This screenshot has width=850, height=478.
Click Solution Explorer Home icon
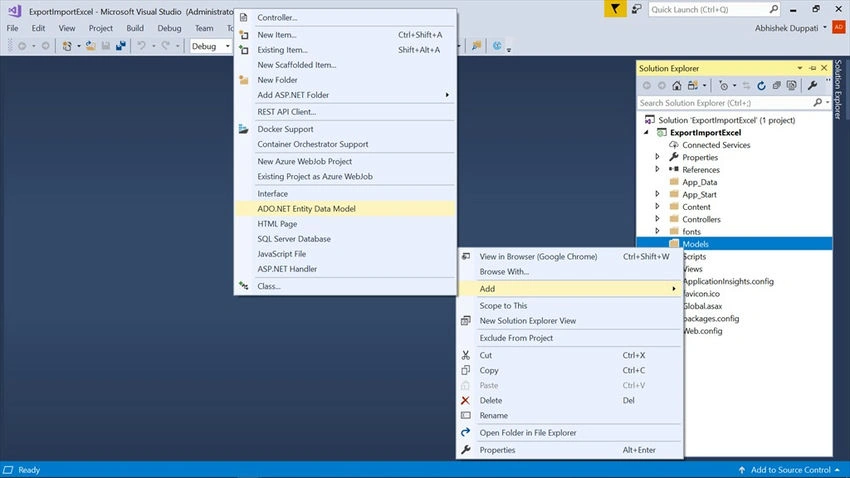click(x=677, y=86)
